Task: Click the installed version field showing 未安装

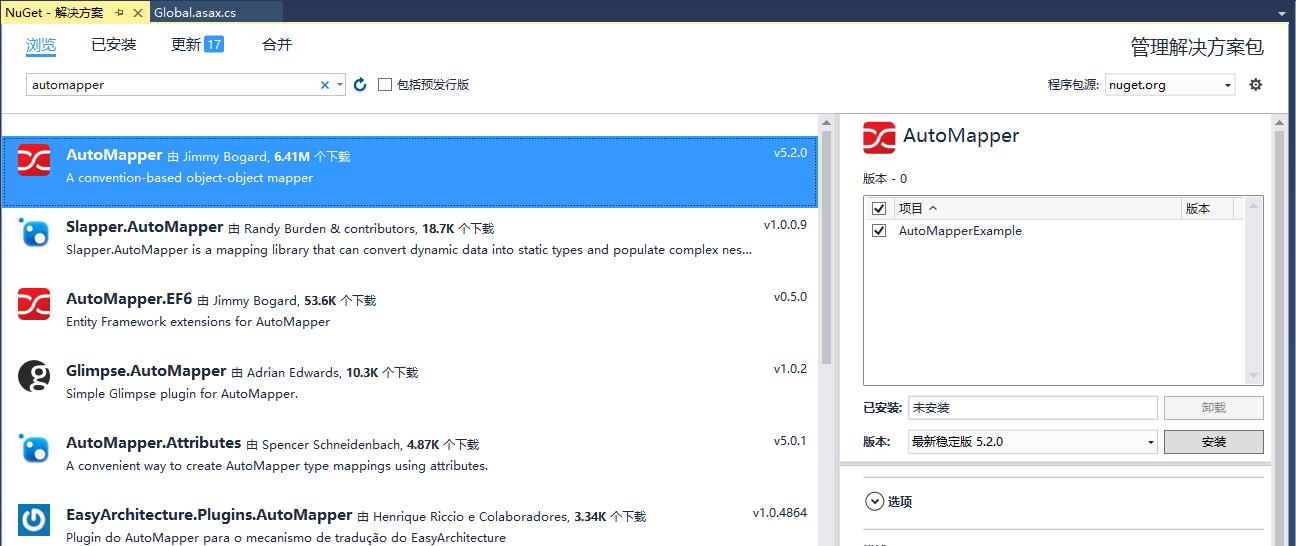Action: (x=1032, y=407)
